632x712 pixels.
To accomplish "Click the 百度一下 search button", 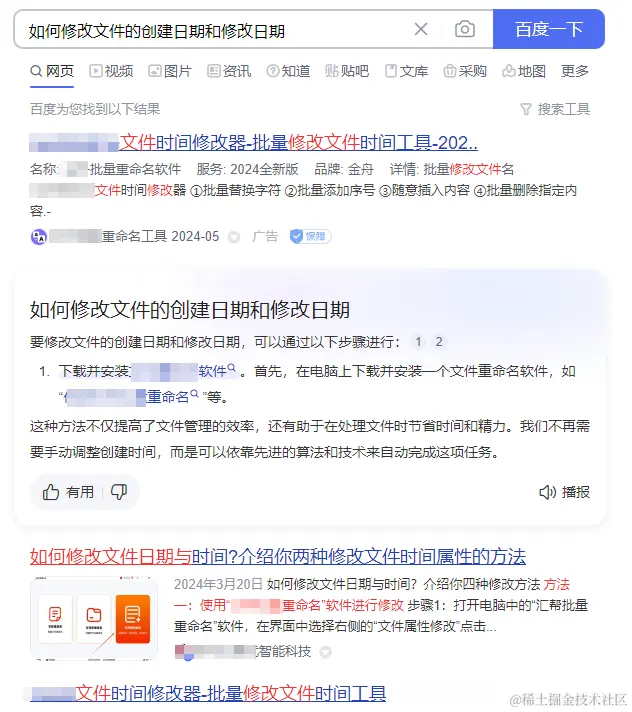I will [x=548, y=29].
